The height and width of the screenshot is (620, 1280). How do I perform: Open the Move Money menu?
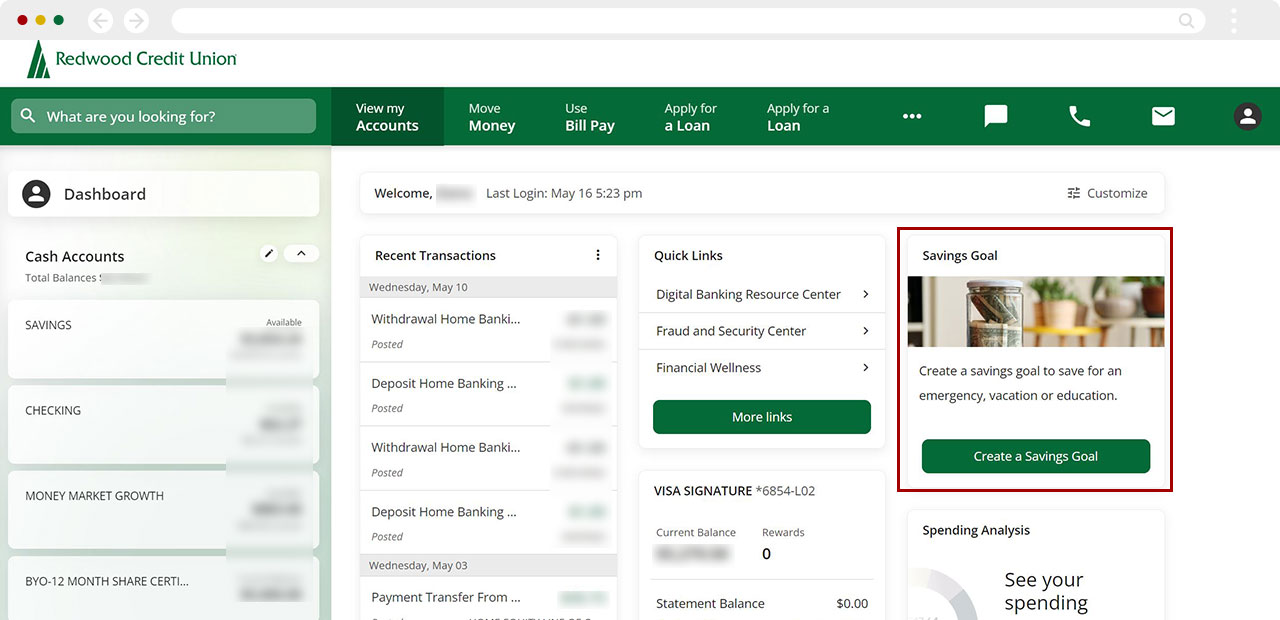pyautogui.click(x=492, y=117)
